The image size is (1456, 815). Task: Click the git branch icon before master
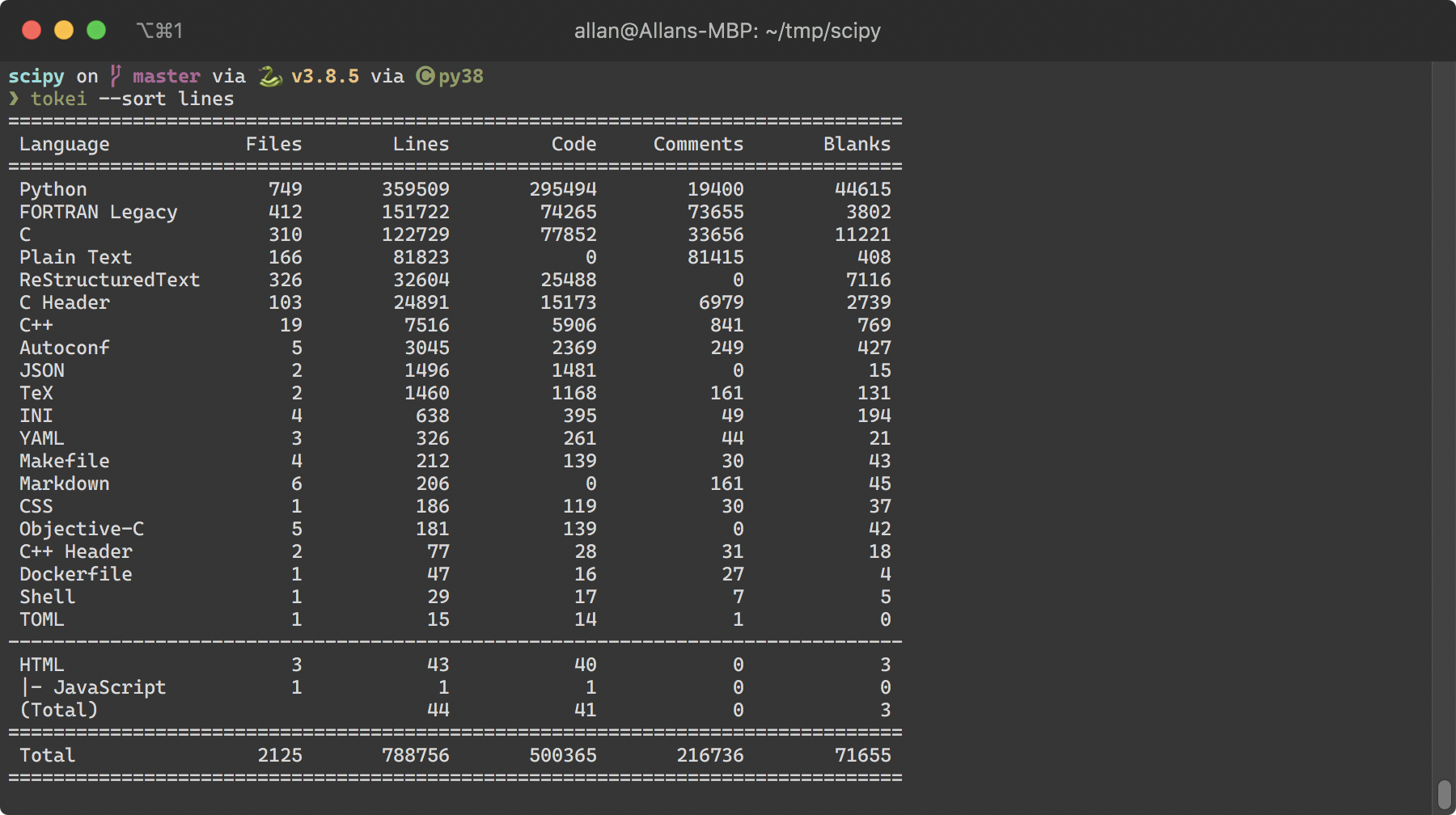coord(116,76)
